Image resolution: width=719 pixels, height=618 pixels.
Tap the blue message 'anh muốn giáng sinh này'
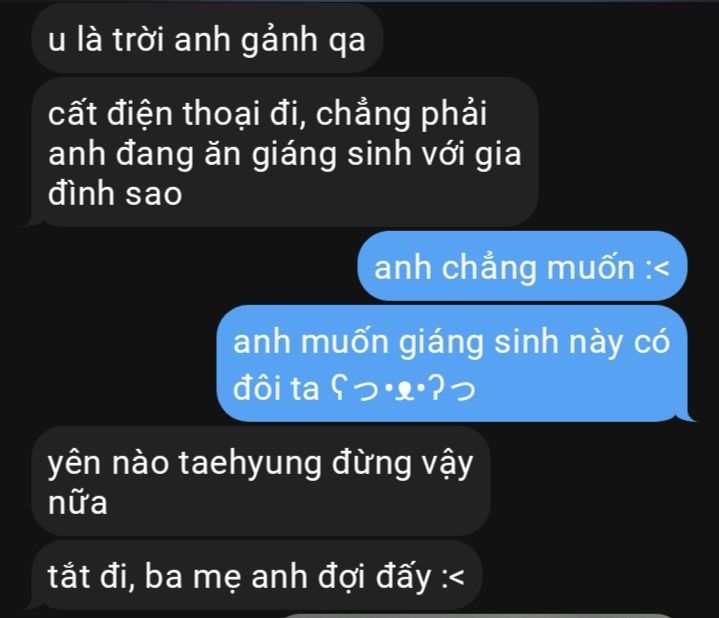pos(452,364)
